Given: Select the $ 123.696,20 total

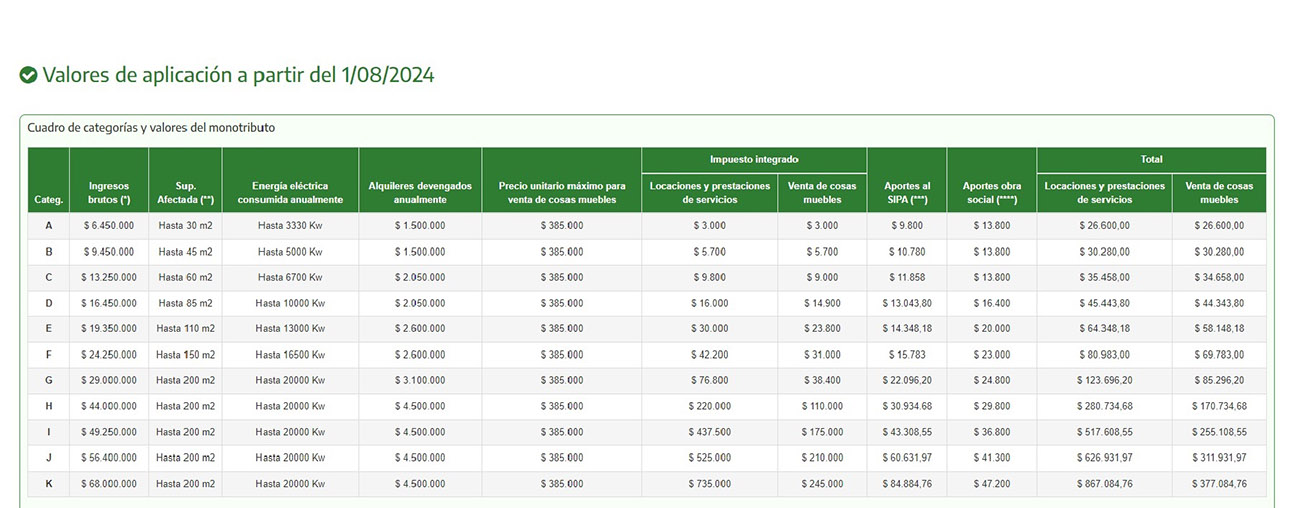Looking at the screenshot, I should coord(1105,381).
